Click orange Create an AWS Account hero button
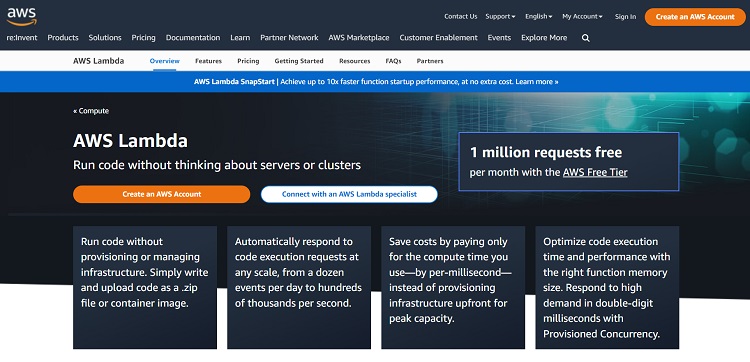The width and height of the screenshot is (750, 362). (x=162, y=194)
